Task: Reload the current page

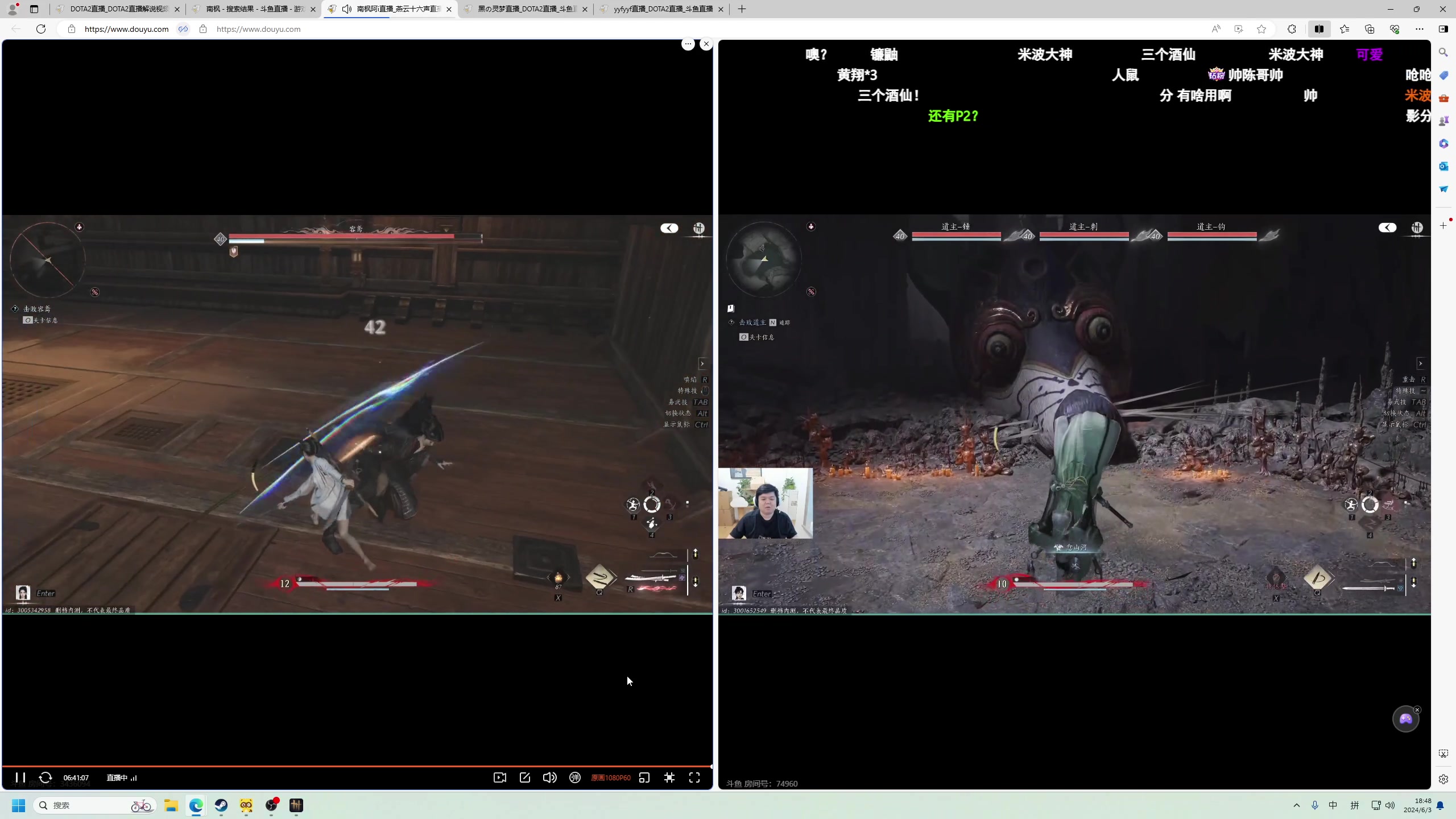Action: [41, 29]
